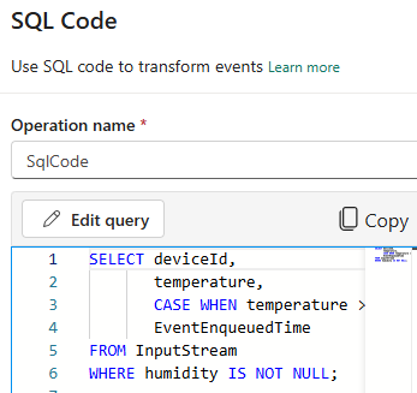
Task: Click the Operation name label
Action: click(73, 126)
